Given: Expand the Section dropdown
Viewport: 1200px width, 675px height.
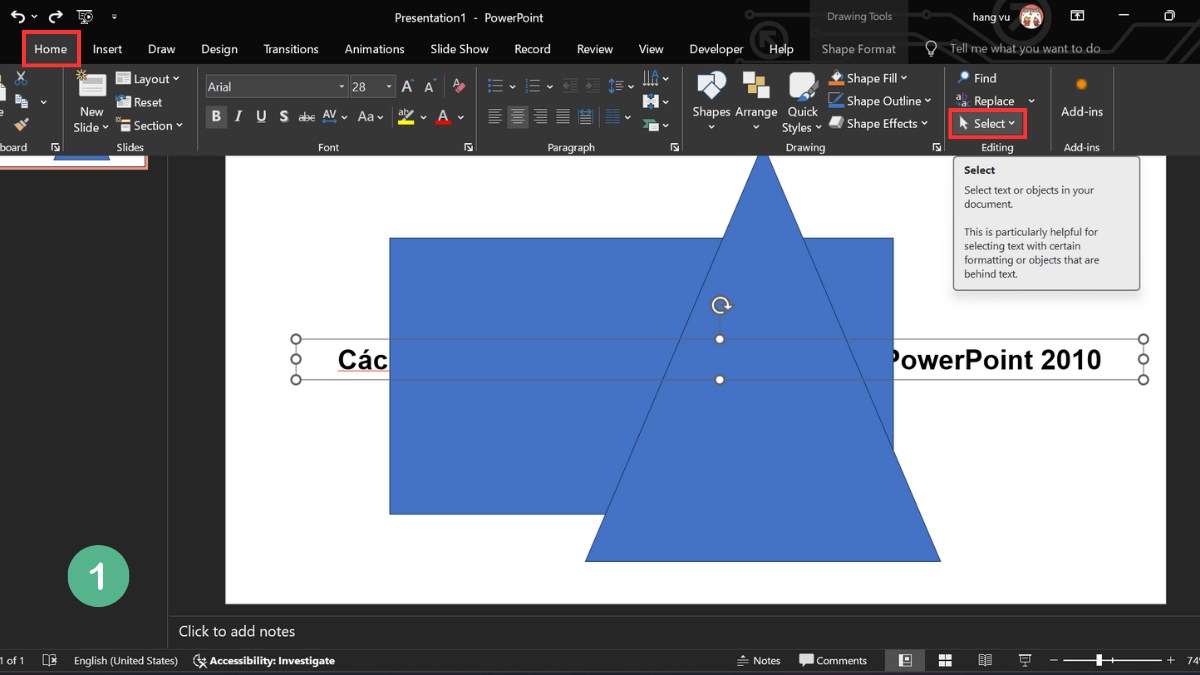Looking at the screenshot, I should (x=150, y=126).
